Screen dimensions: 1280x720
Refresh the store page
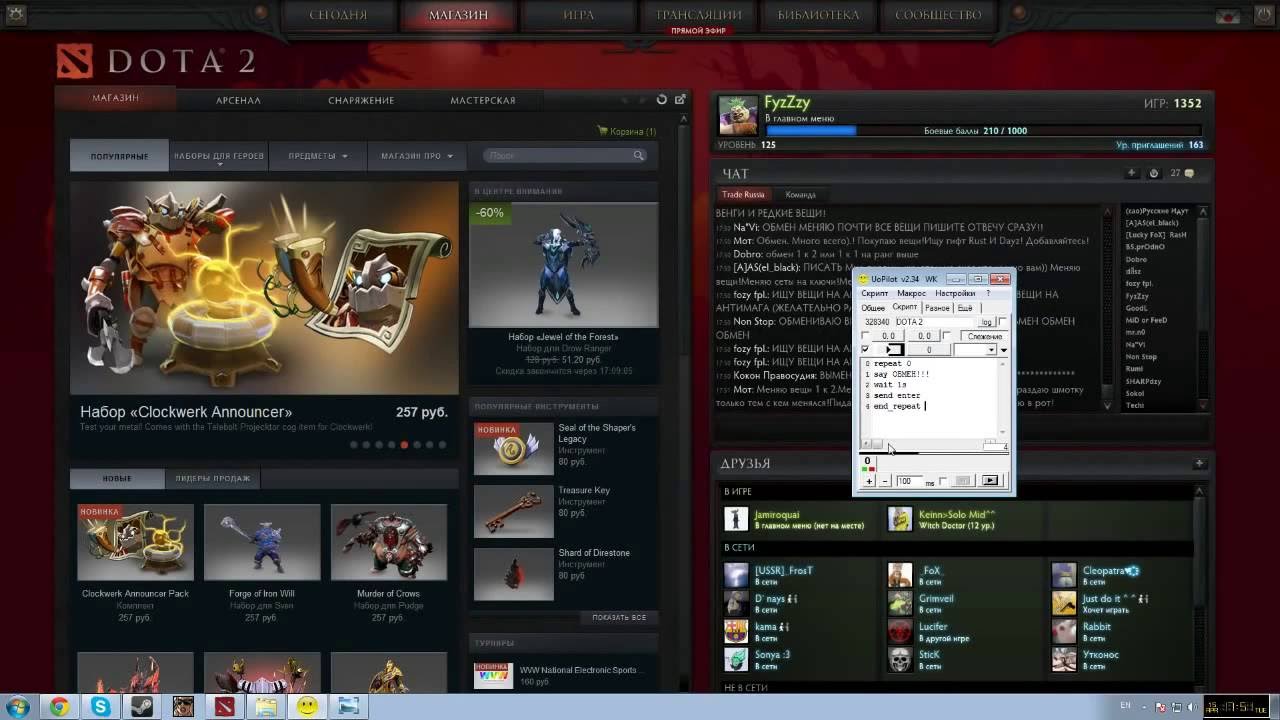[x=661, y=100]
